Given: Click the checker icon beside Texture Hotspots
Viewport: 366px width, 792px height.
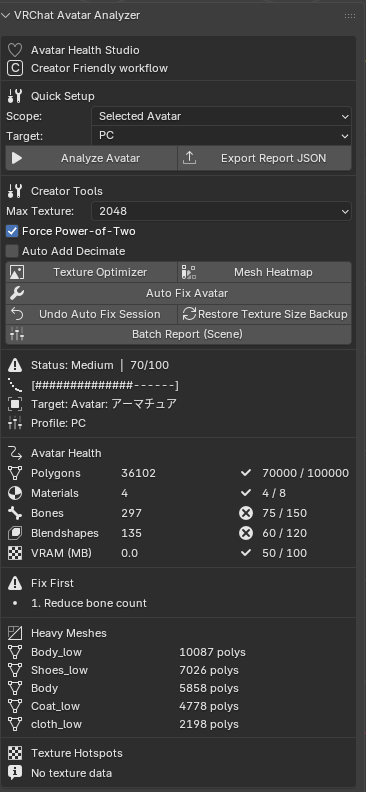Looking at the screenshot, I should click(16, 753).
